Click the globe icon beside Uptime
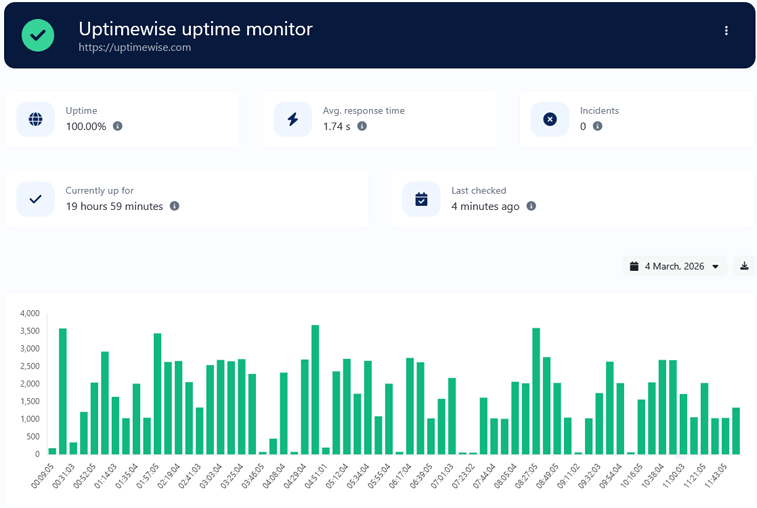Screen dimensions: 757x508 click(x=36, y=119)
